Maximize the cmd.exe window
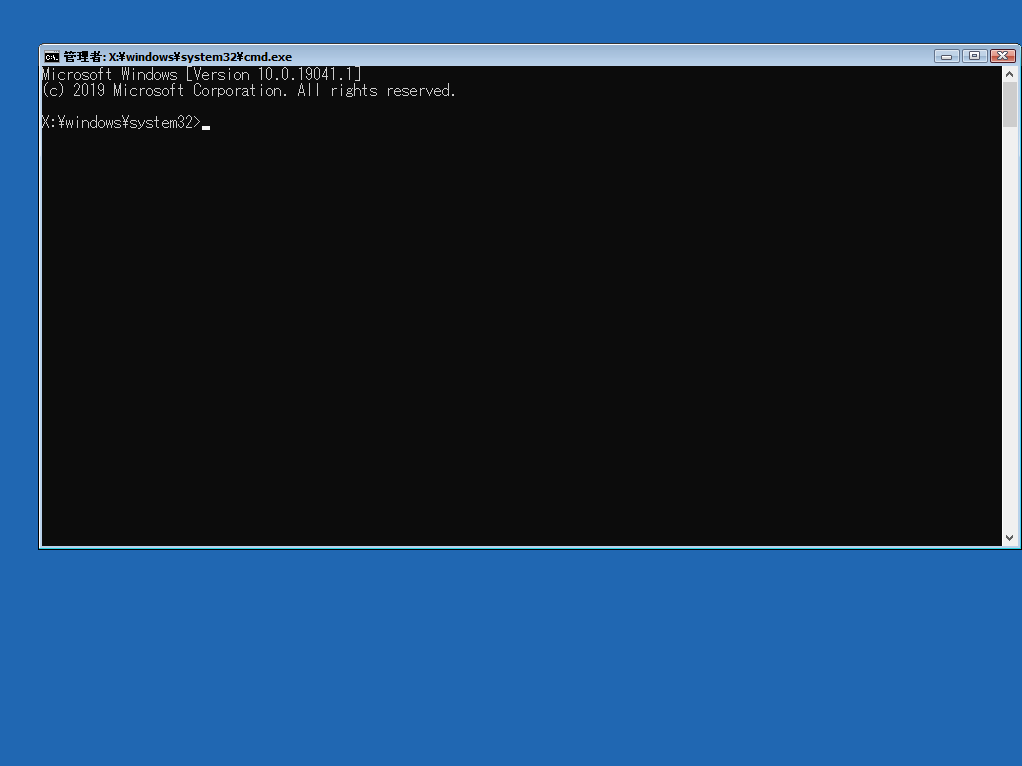Screen dimensions: 1022x766 coord(974,56)
